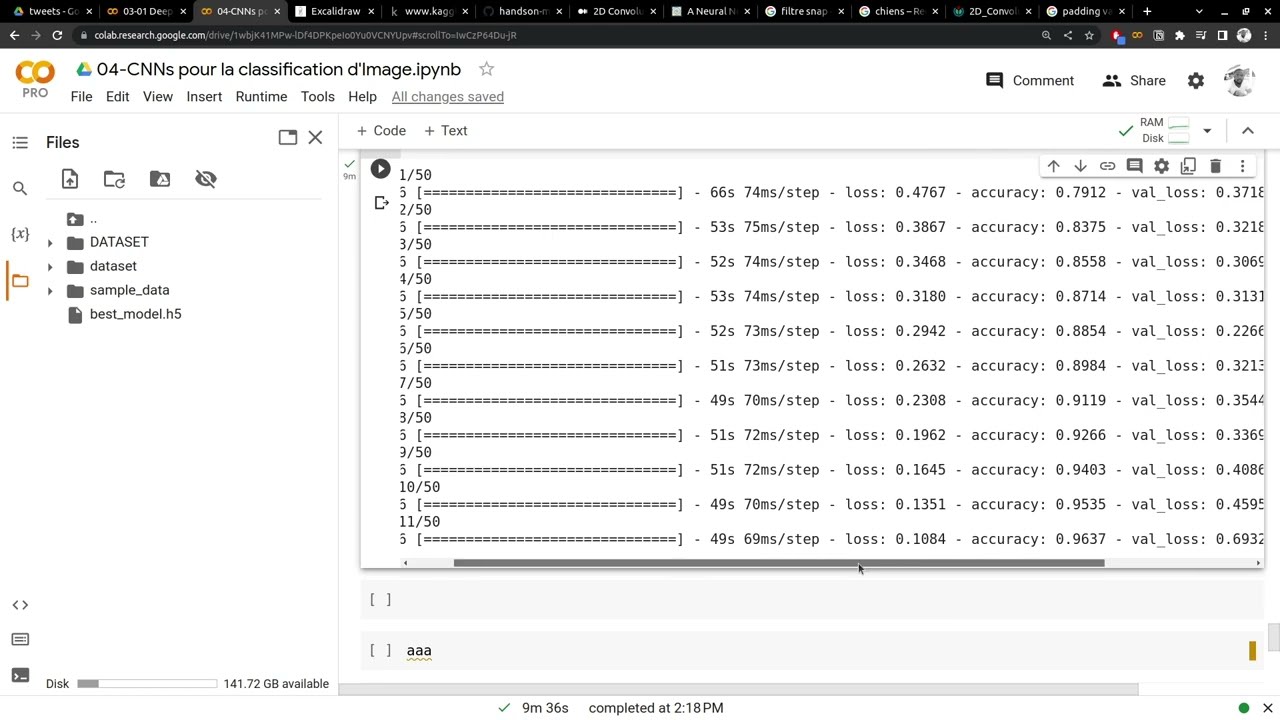Dismiss the bottom status bar

click(1267, 708)
